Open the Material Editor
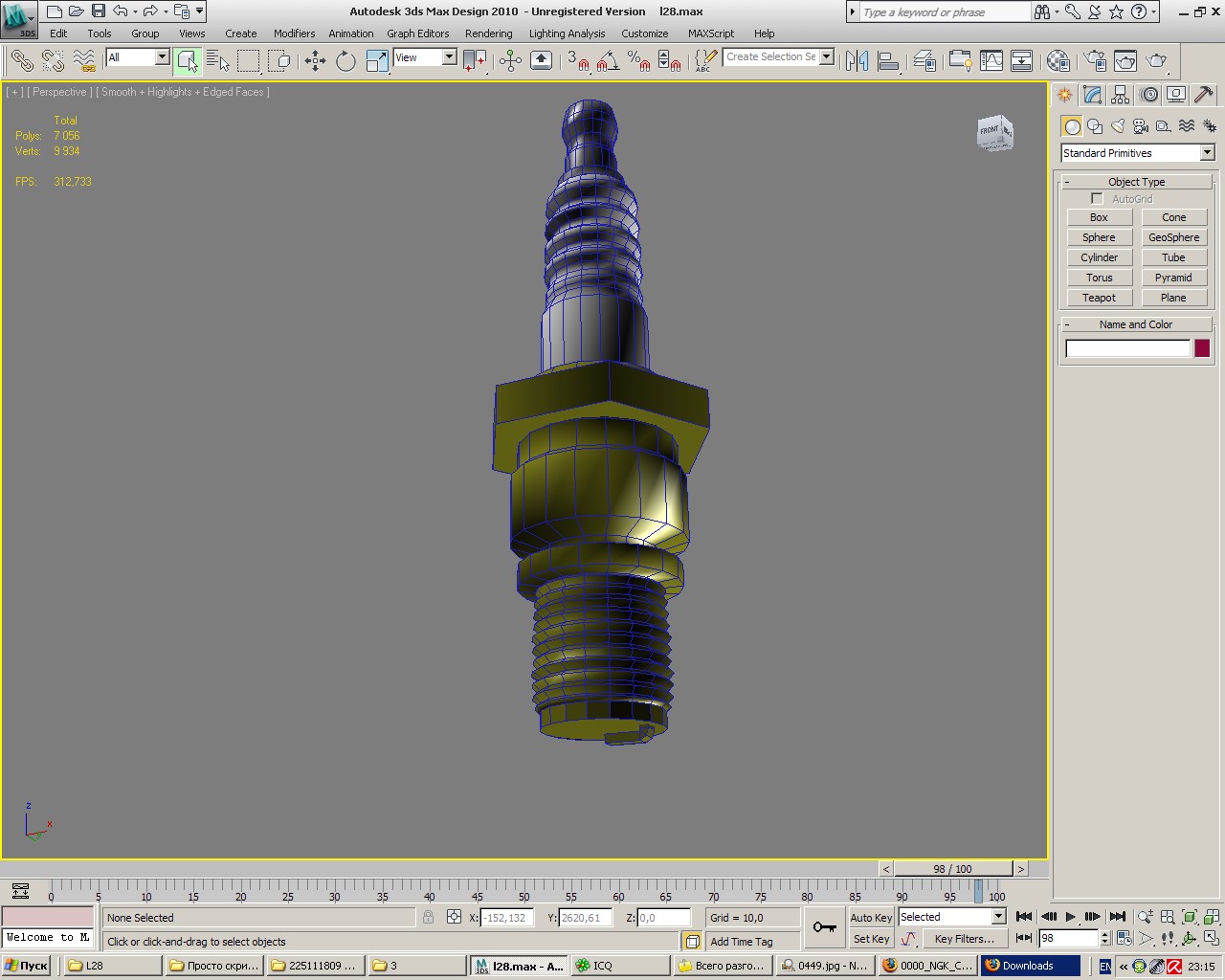This screenshot has height=980, width=1225. click(x=1058, y=61)
